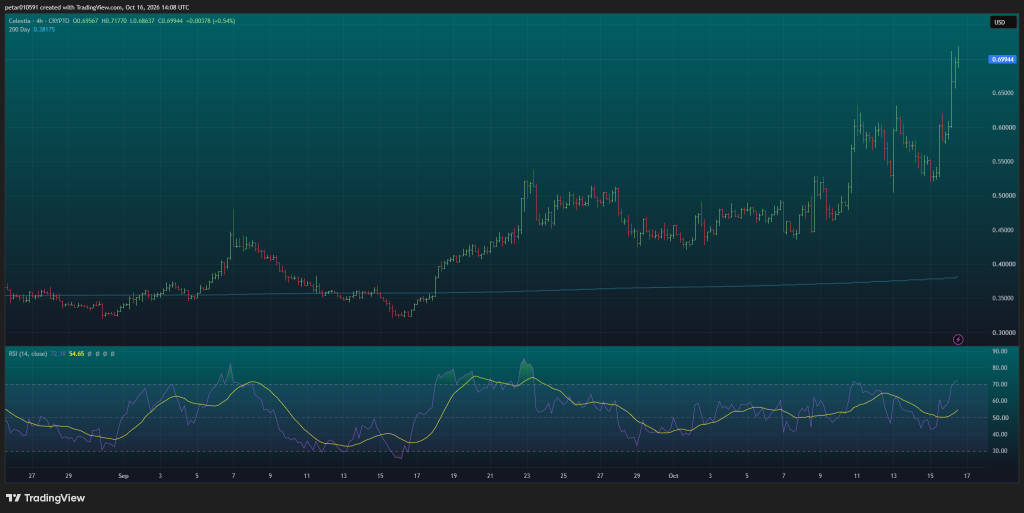
Task: Click the 0.55000 price axis label
Action: click(x=1003, y=161)
